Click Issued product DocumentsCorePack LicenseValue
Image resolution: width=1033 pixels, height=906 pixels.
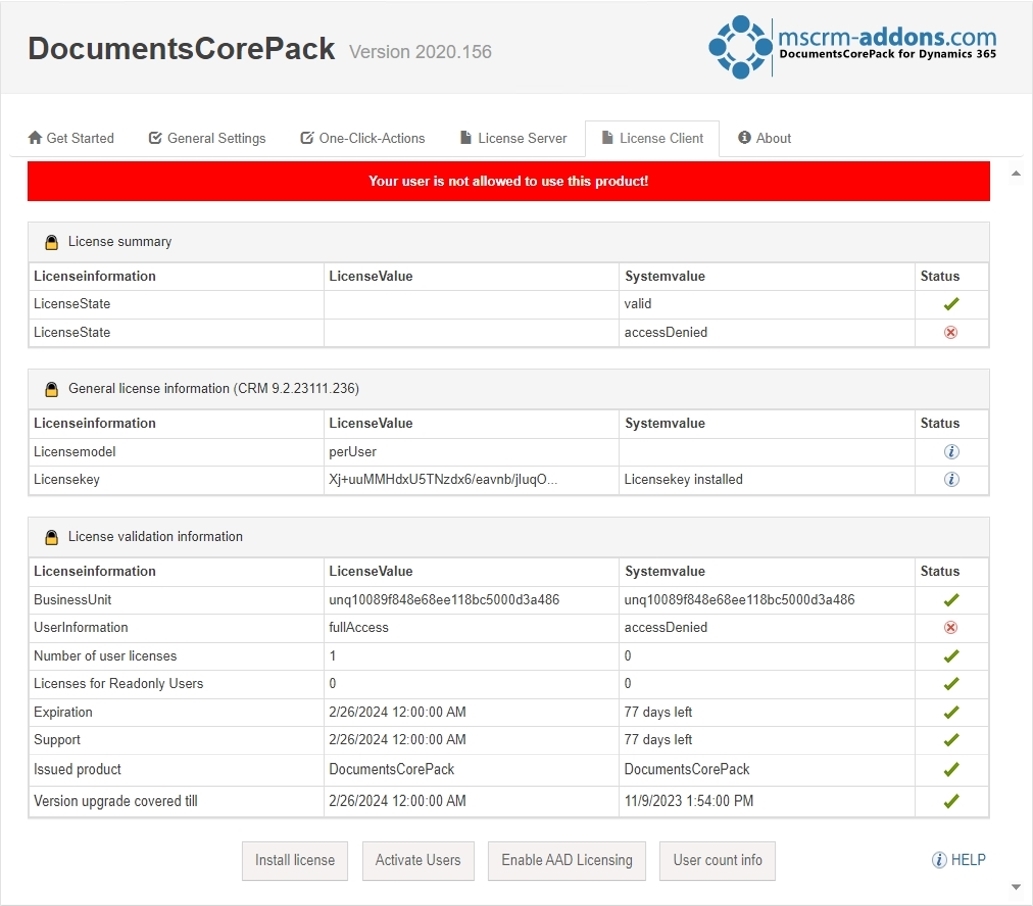[391, 769]
